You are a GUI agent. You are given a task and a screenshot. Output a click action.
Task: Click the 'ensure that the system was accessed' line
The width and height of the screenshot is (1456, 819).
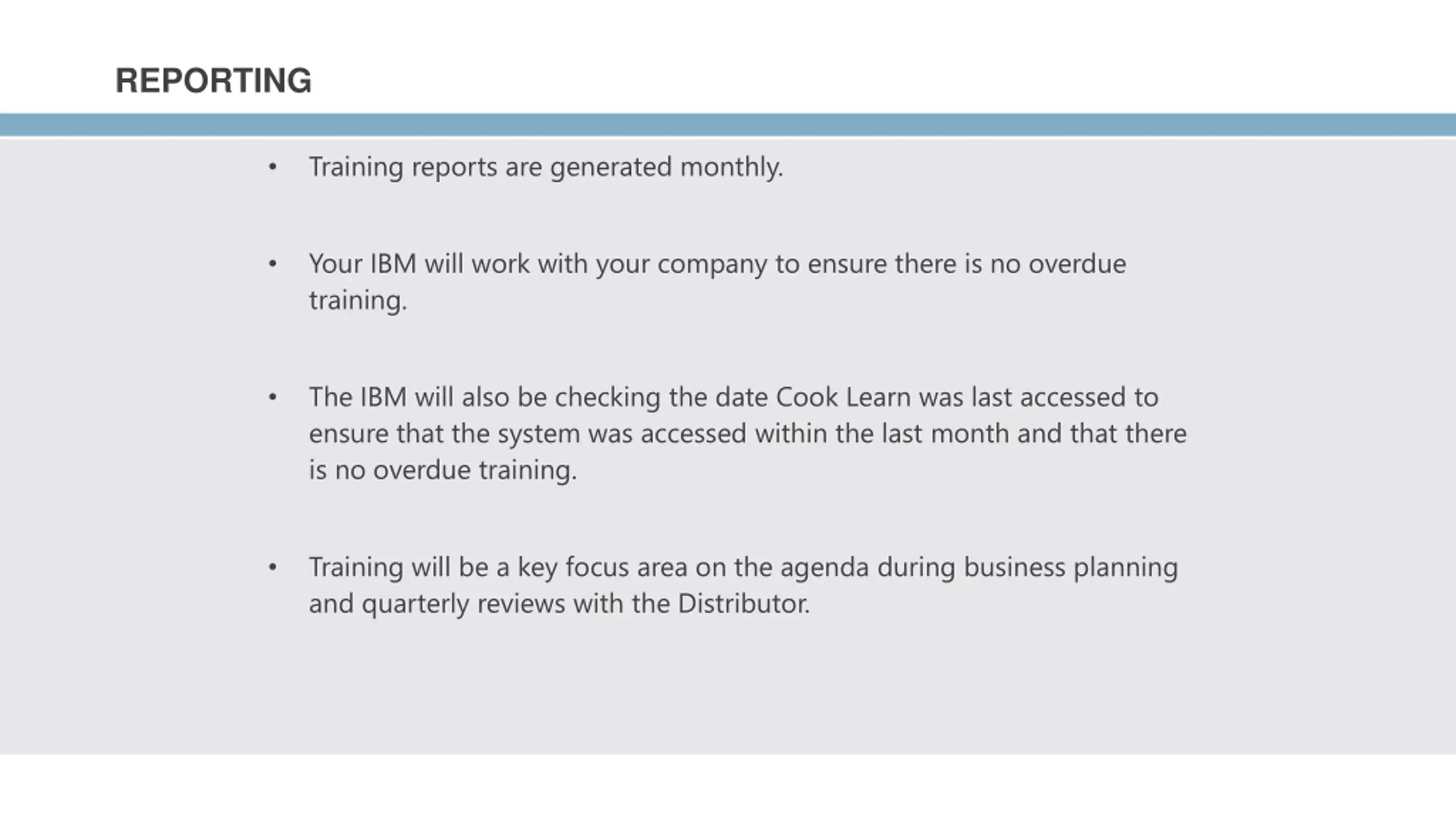click(x=748, y=434)
